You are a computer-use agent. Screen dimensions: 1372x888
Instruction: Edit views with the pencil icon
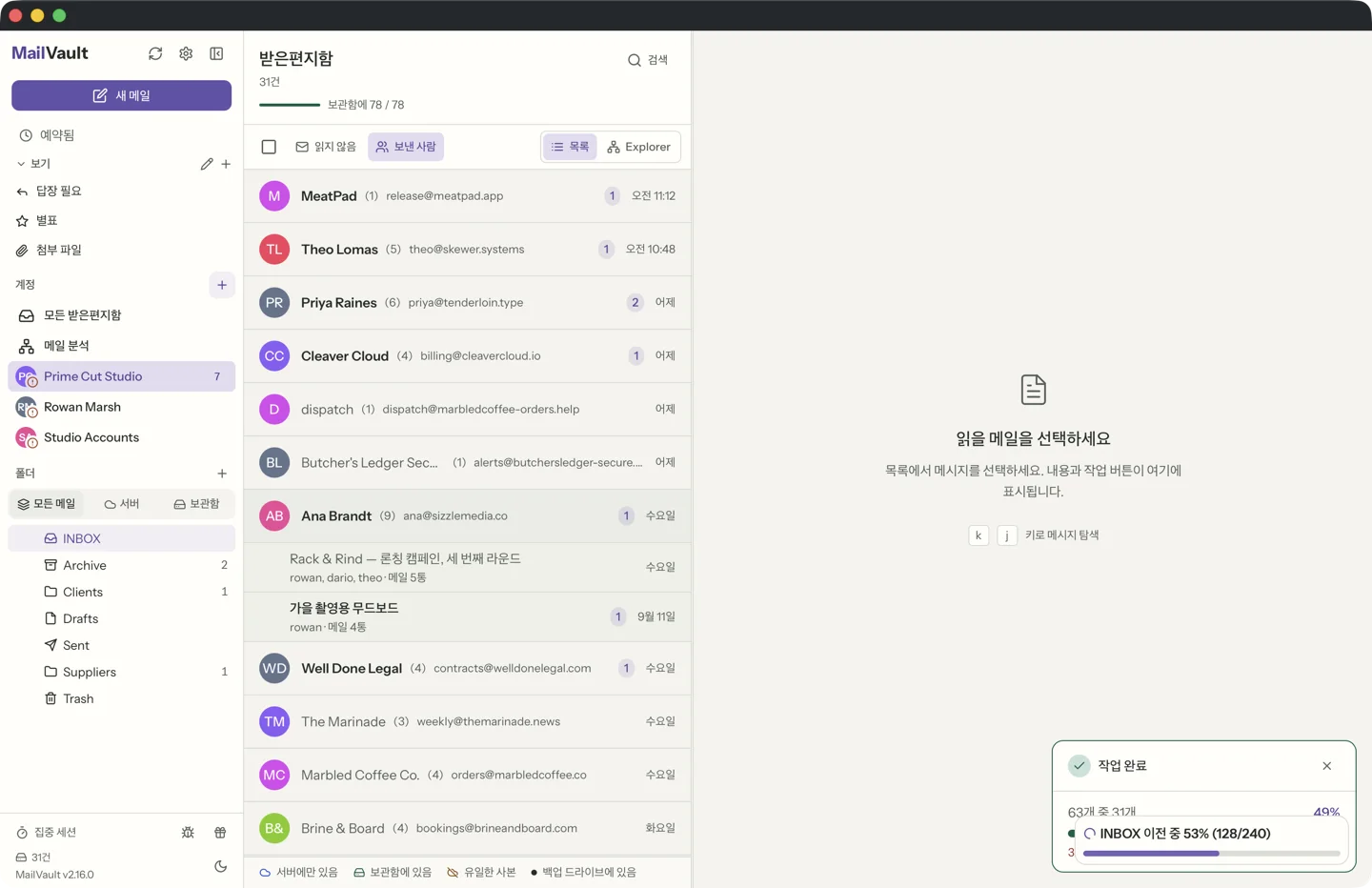pos(207,164)
